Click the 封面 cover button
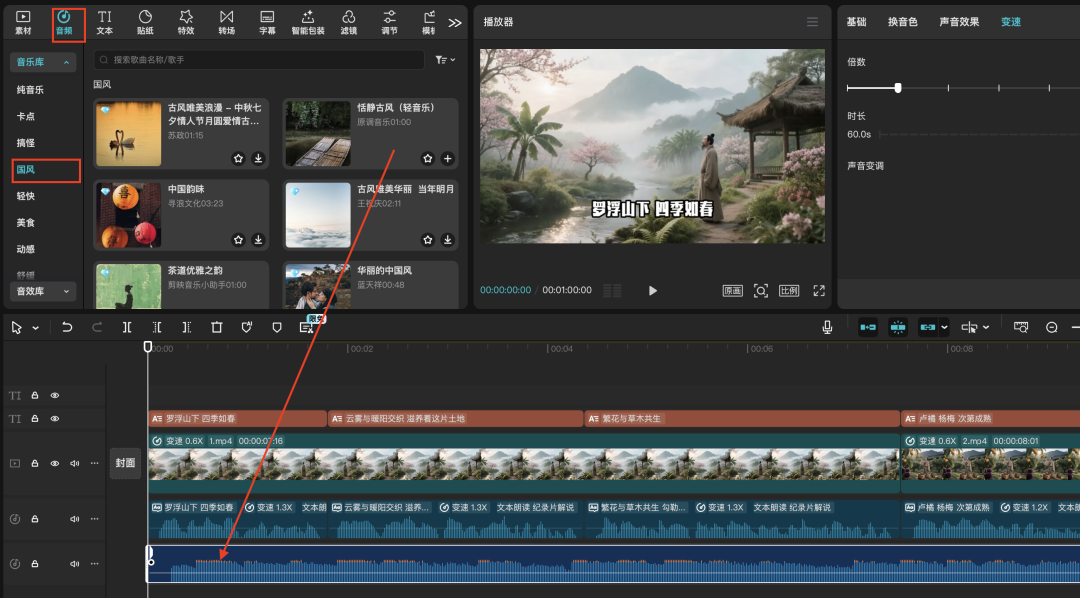Screen dimensions: 1080x598 point(125,463)
